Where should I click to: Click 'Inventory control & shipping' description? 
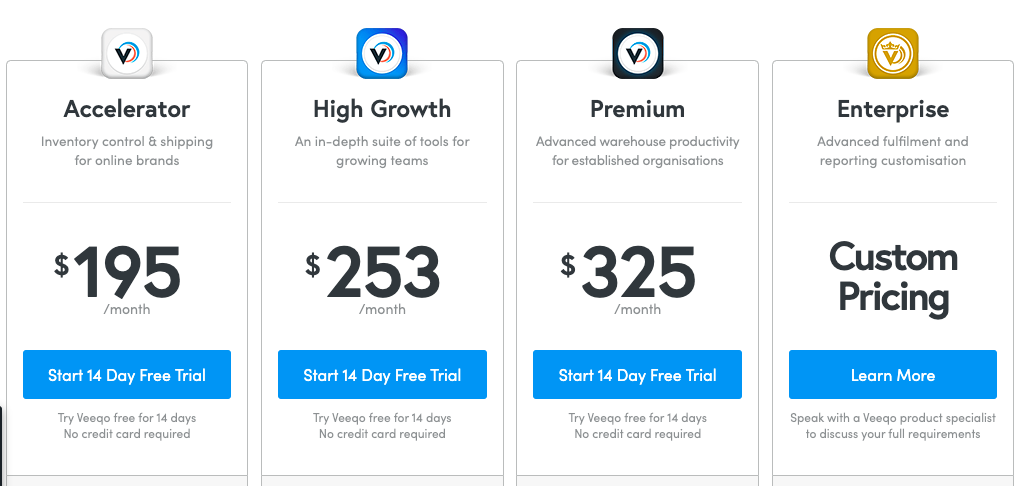coord(127,141)
